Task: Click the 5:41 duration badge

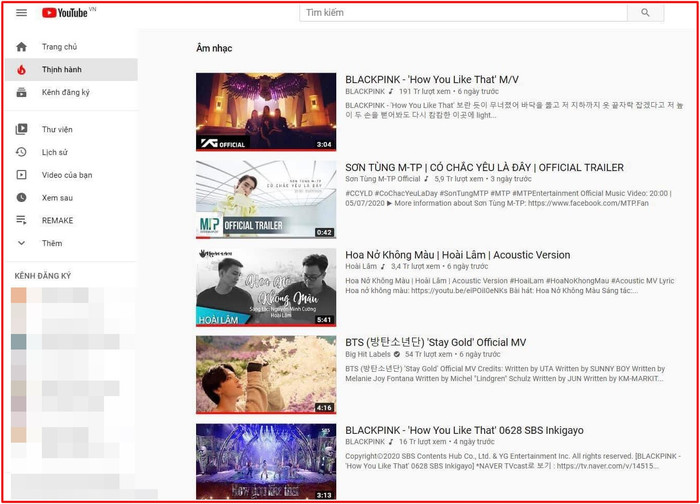Action: pos(324,320)
